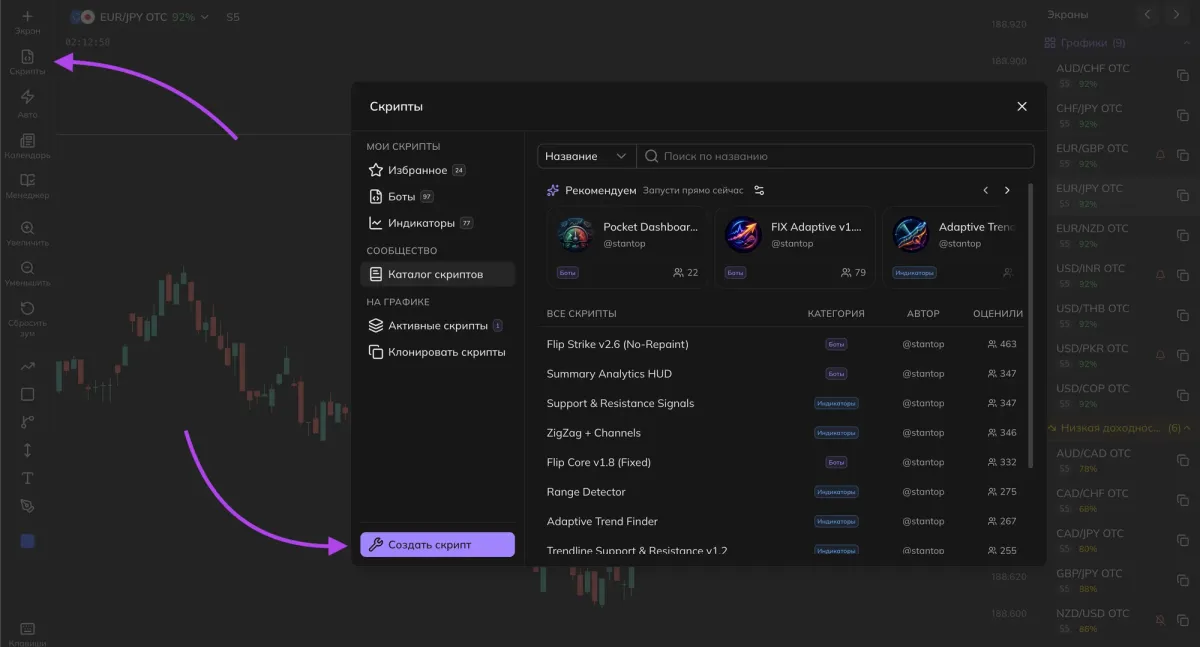Close the Скрипты dialog
This screenshot has width=1200, height=647.
[x=1022, y=106]
